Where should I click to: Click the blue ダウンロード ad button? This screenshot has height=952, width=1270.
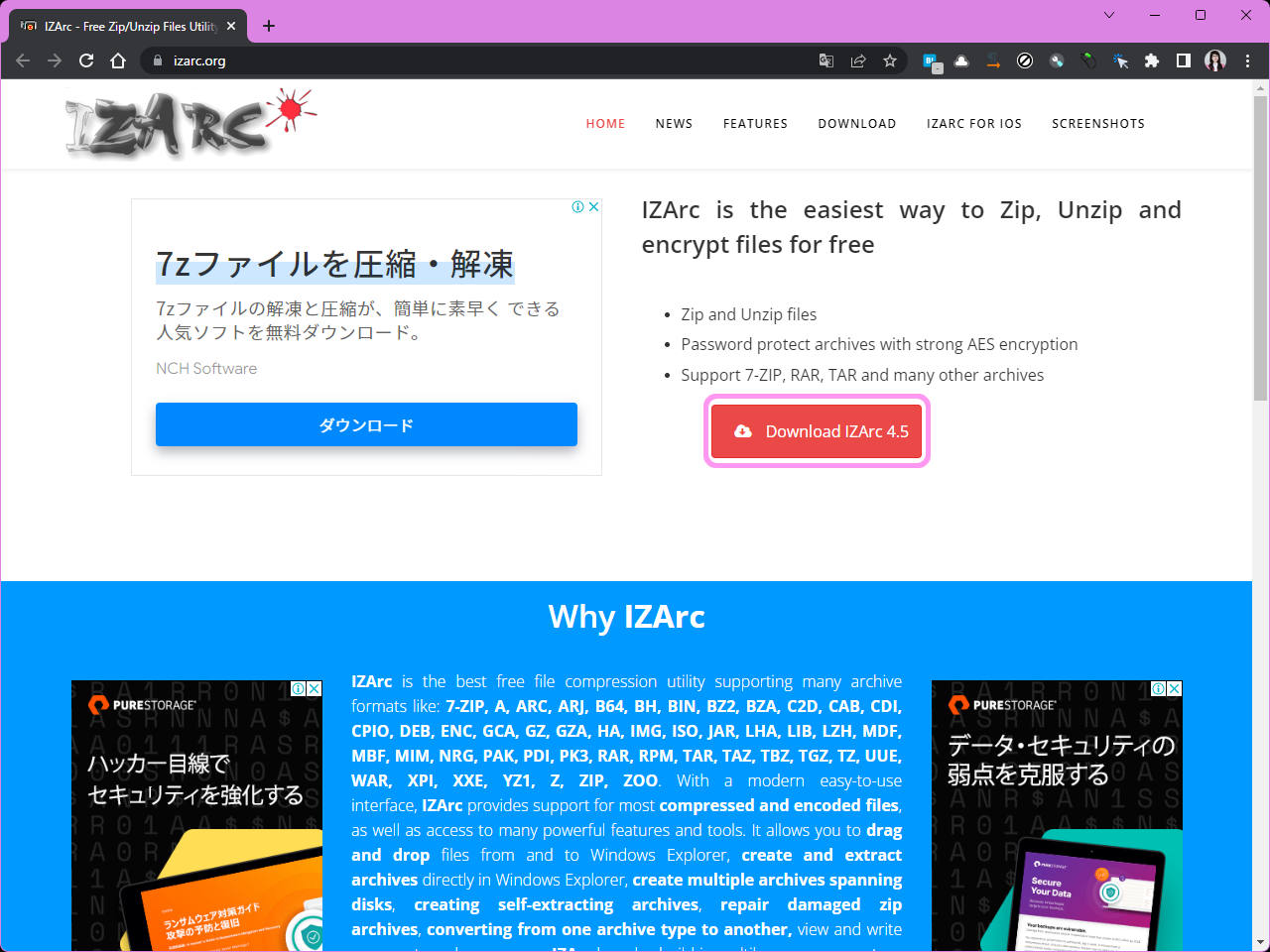(366, 424)
